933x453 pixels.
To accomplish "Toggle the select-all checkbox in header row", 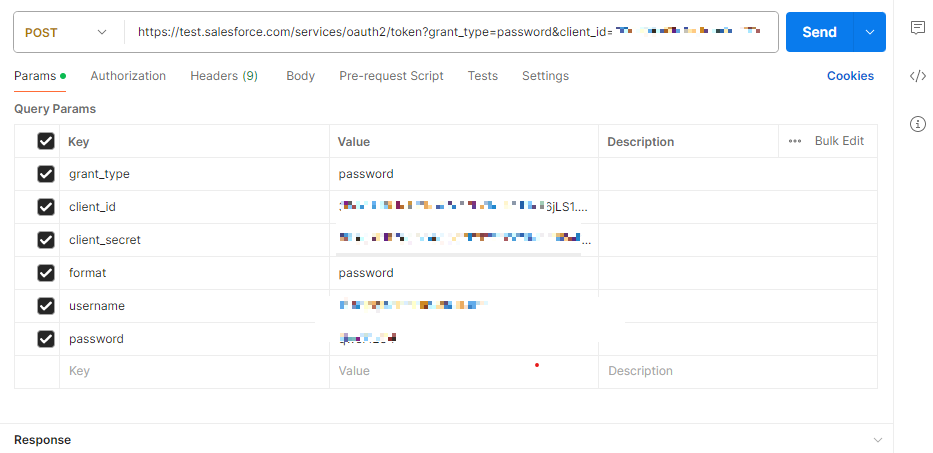I will coord(46,141).
